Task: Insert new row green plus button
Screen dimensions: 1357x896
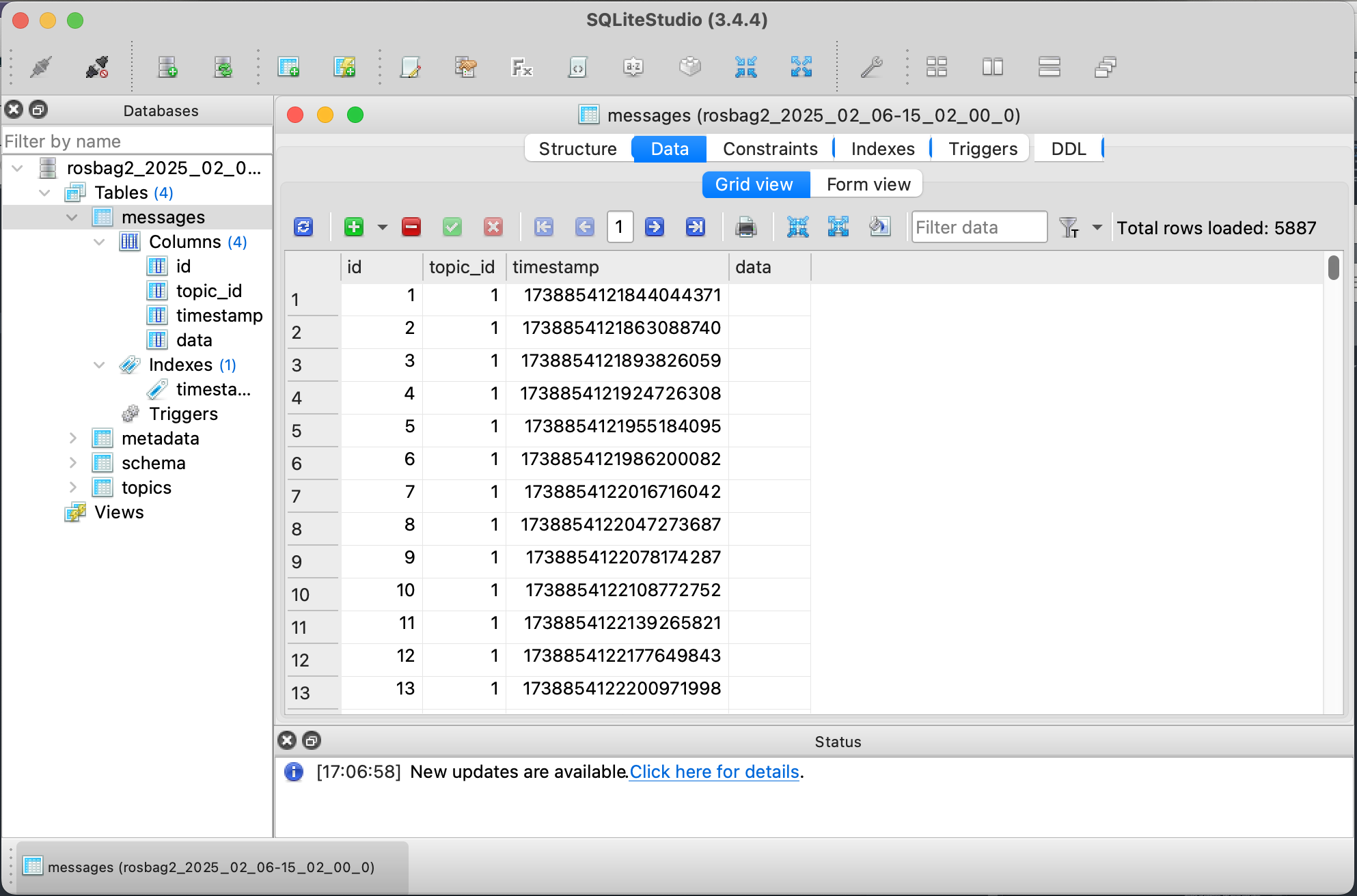Action: coord(354,227)
